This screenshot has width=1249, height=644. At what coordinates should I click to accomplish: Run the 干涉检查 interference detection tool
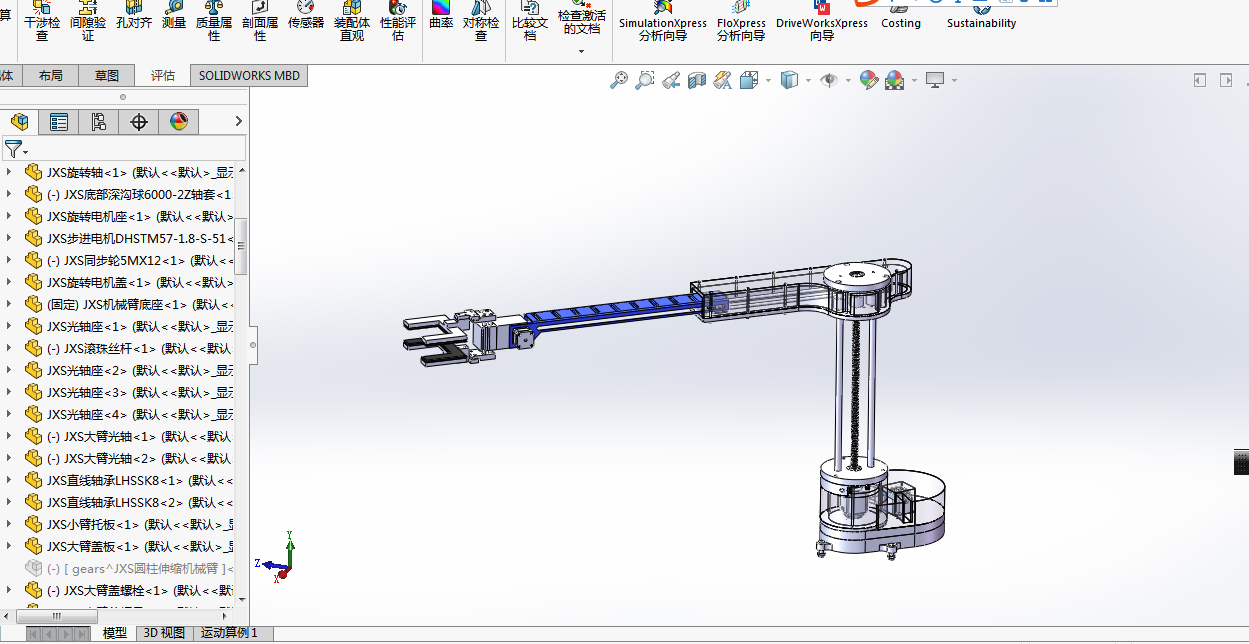tap(41, 21)
